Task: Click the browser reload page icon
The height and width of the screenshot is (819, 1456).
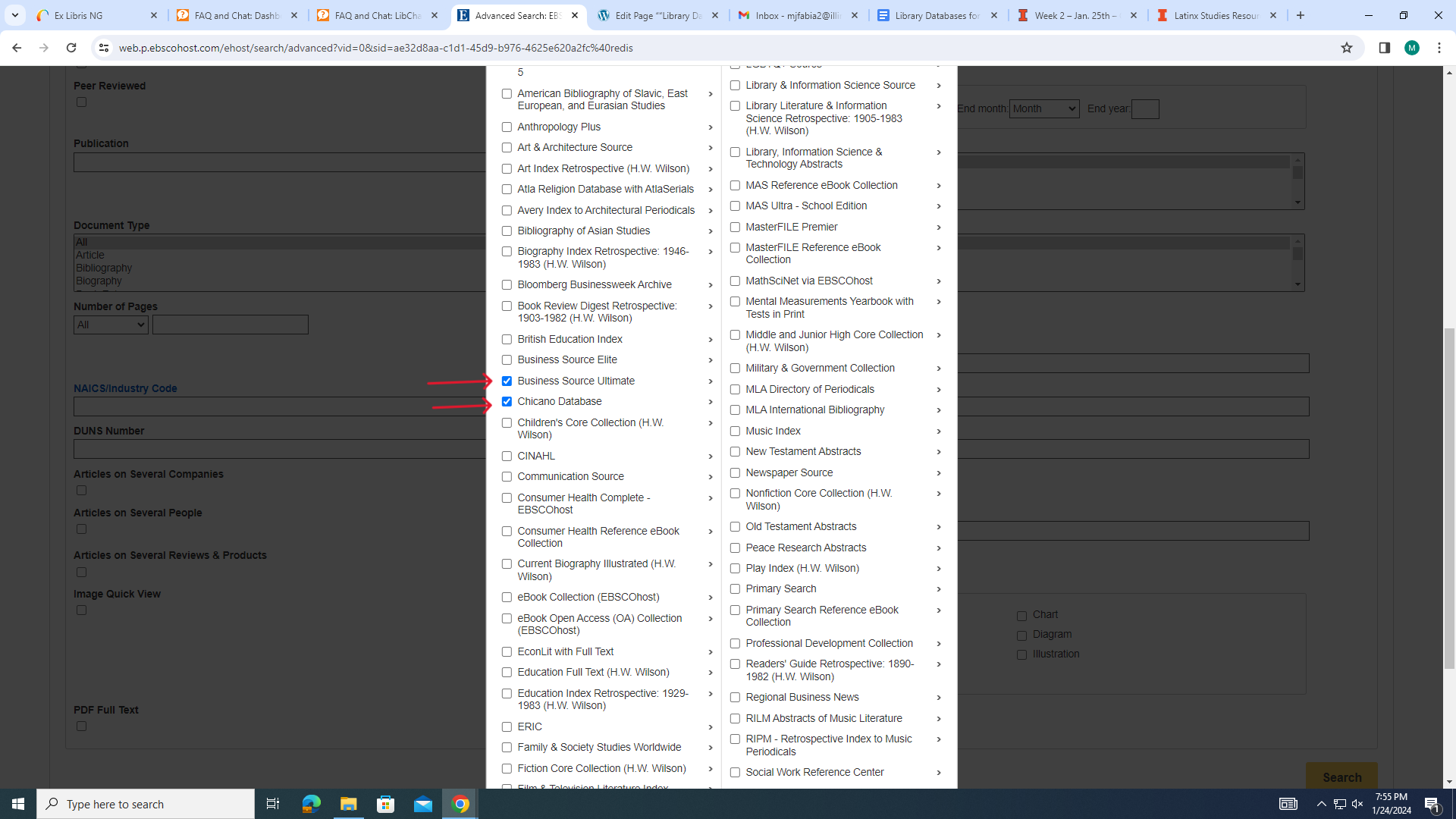Action: click(71, 48)
